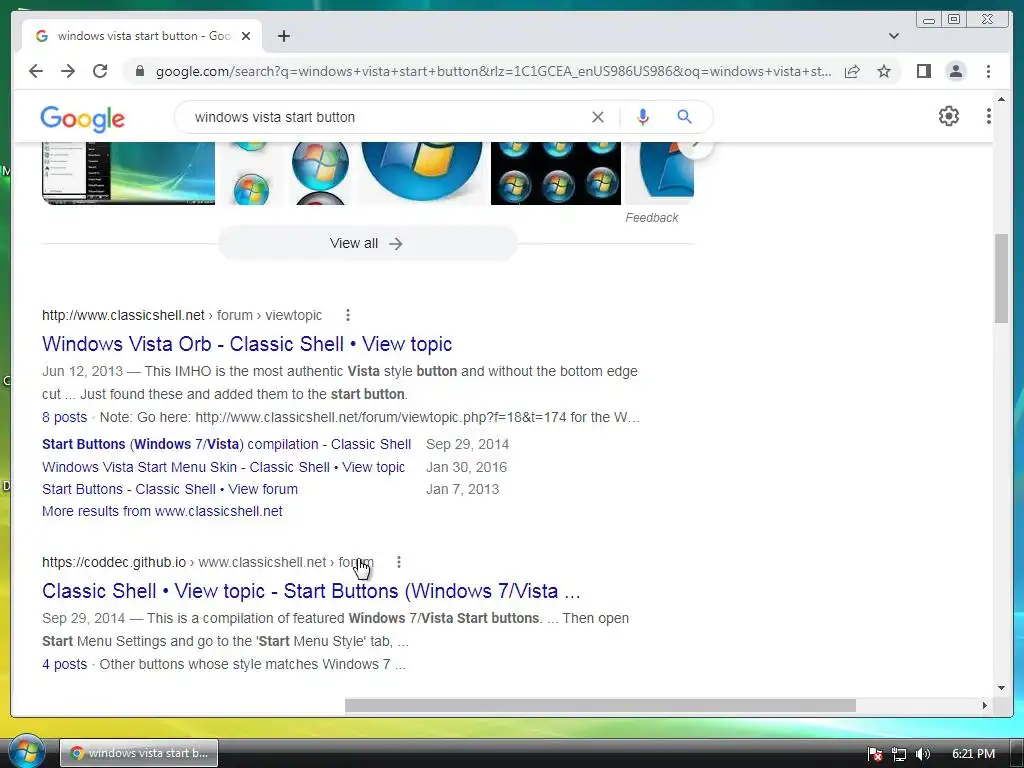1024x768 pixels.
Task: Click the volume speaker tray icon
Action: click(x=922, y=754)
